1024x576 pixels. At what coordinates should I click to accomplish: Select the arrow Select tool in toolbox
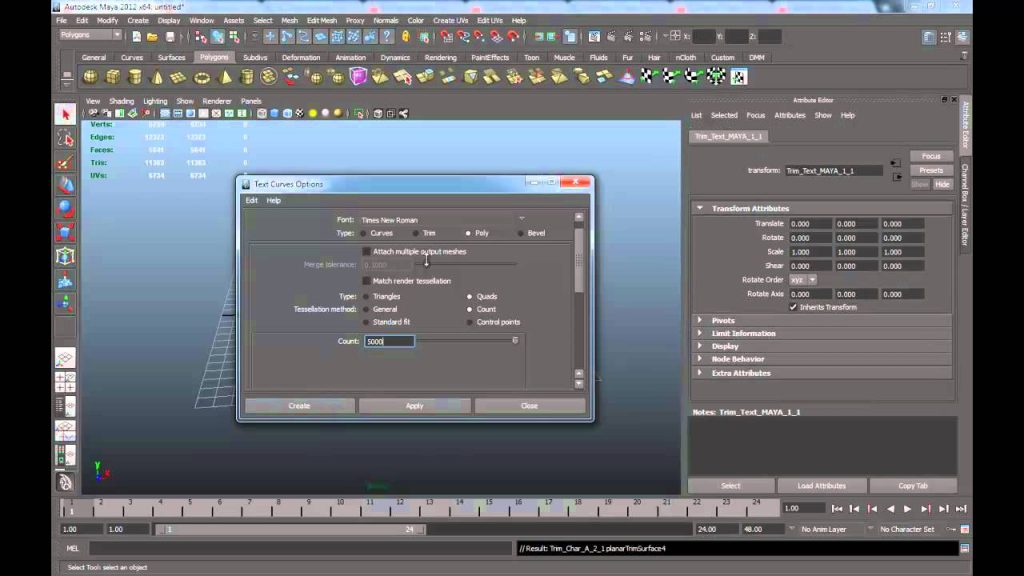pyautogui.click(x=65, y=115)
